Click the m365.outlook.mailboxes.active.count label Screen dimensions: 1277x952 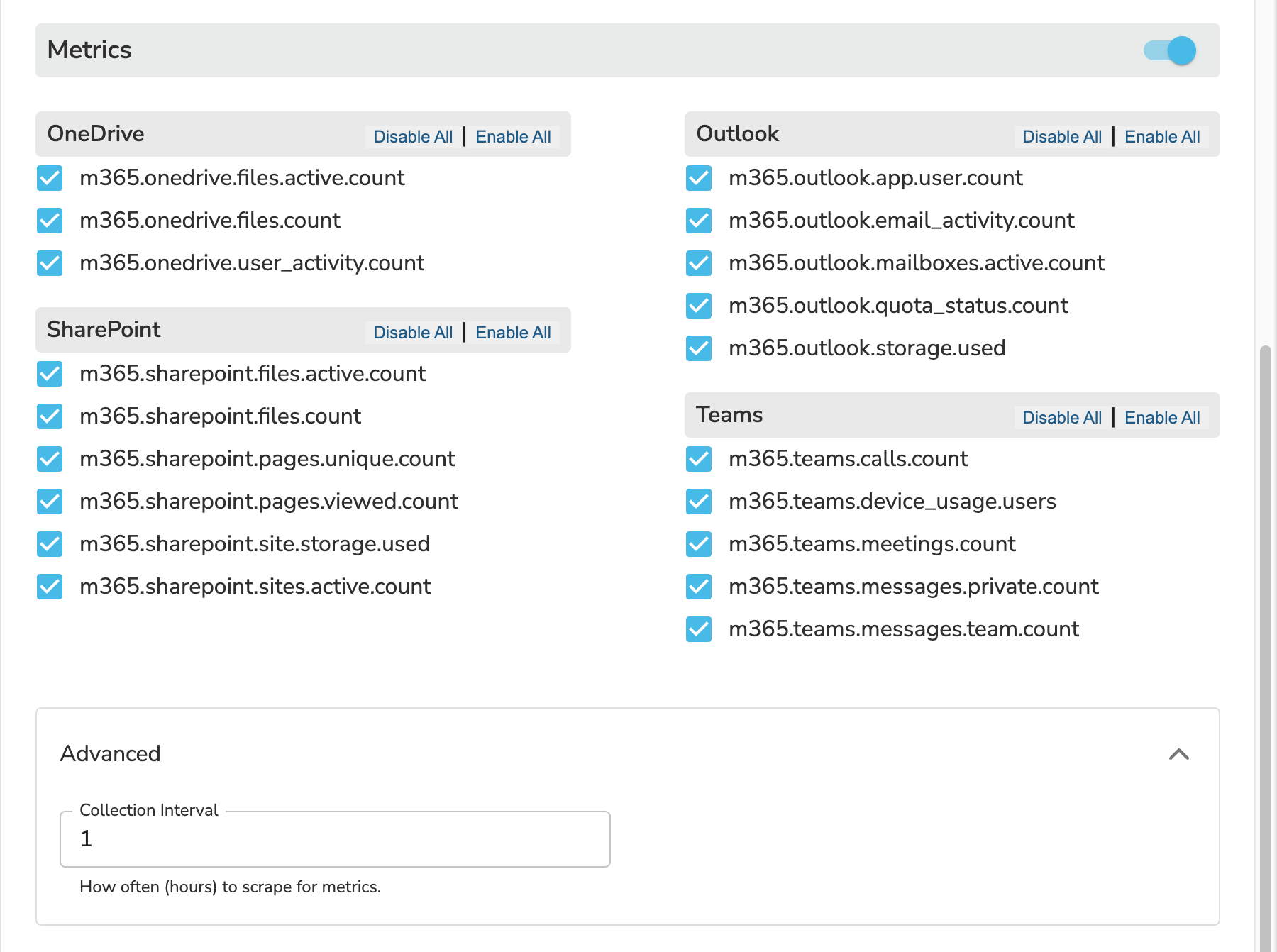pos(917,263)
